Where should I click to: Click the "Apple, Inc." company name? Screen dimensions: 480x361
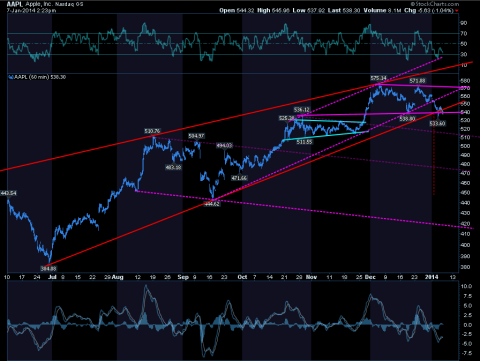(x=38, y=4)
